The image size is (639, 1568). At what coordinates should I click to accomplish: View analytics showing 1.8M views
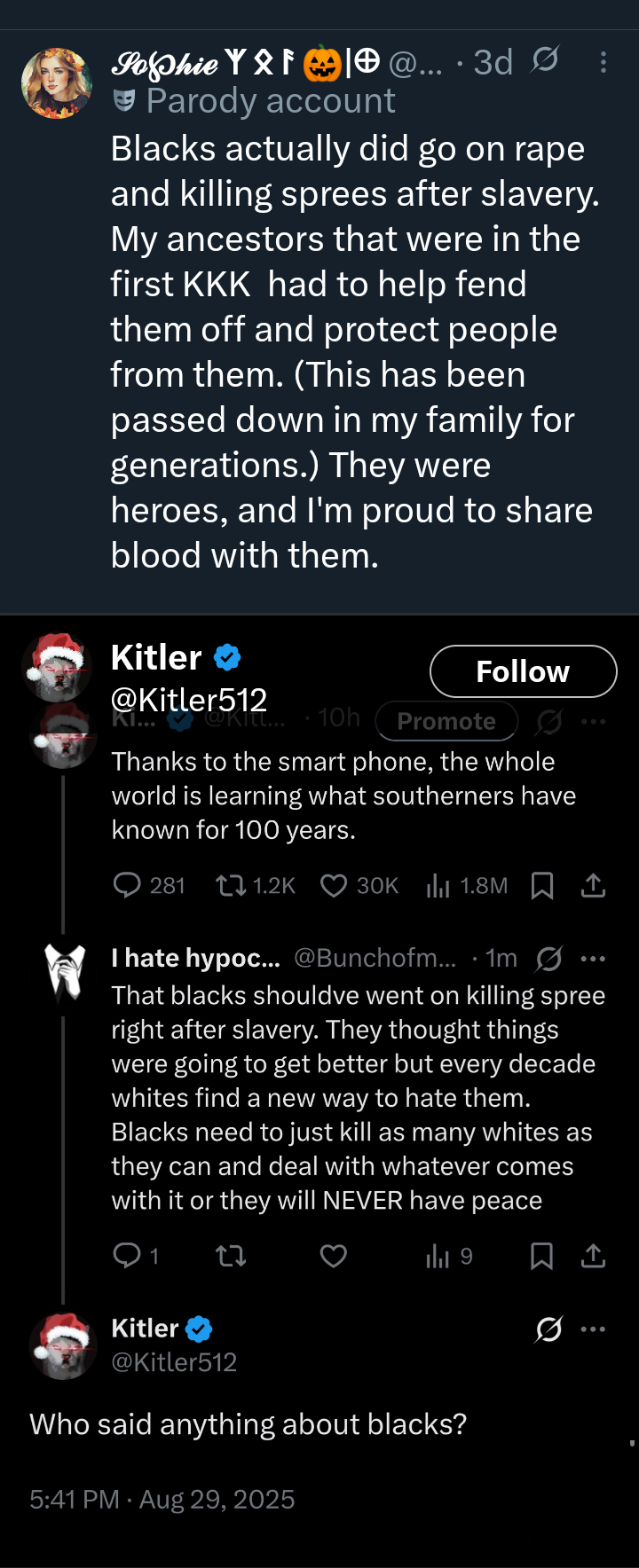[x=438, y=885]
